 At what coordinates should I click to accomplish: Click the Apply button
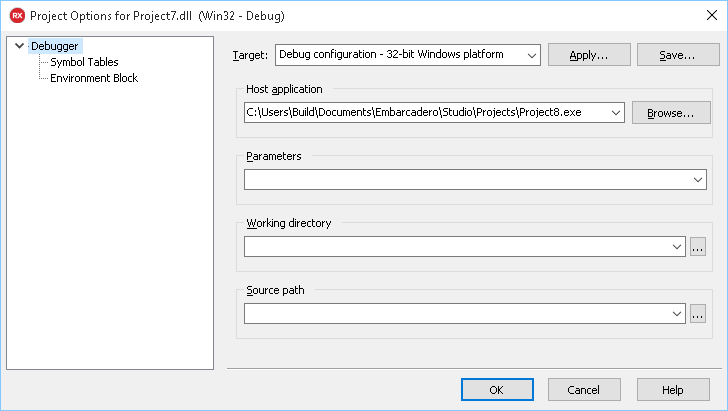pos(589,54)
